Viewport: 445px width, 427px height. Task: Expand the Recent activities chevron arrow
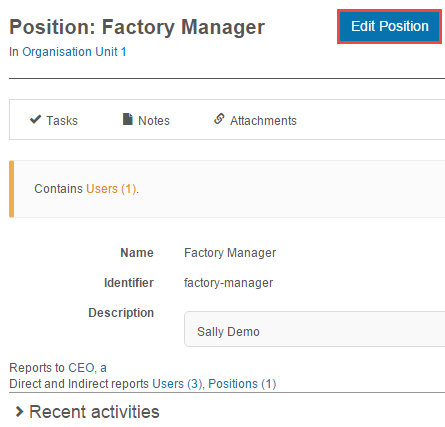click(x=20, y=412)
